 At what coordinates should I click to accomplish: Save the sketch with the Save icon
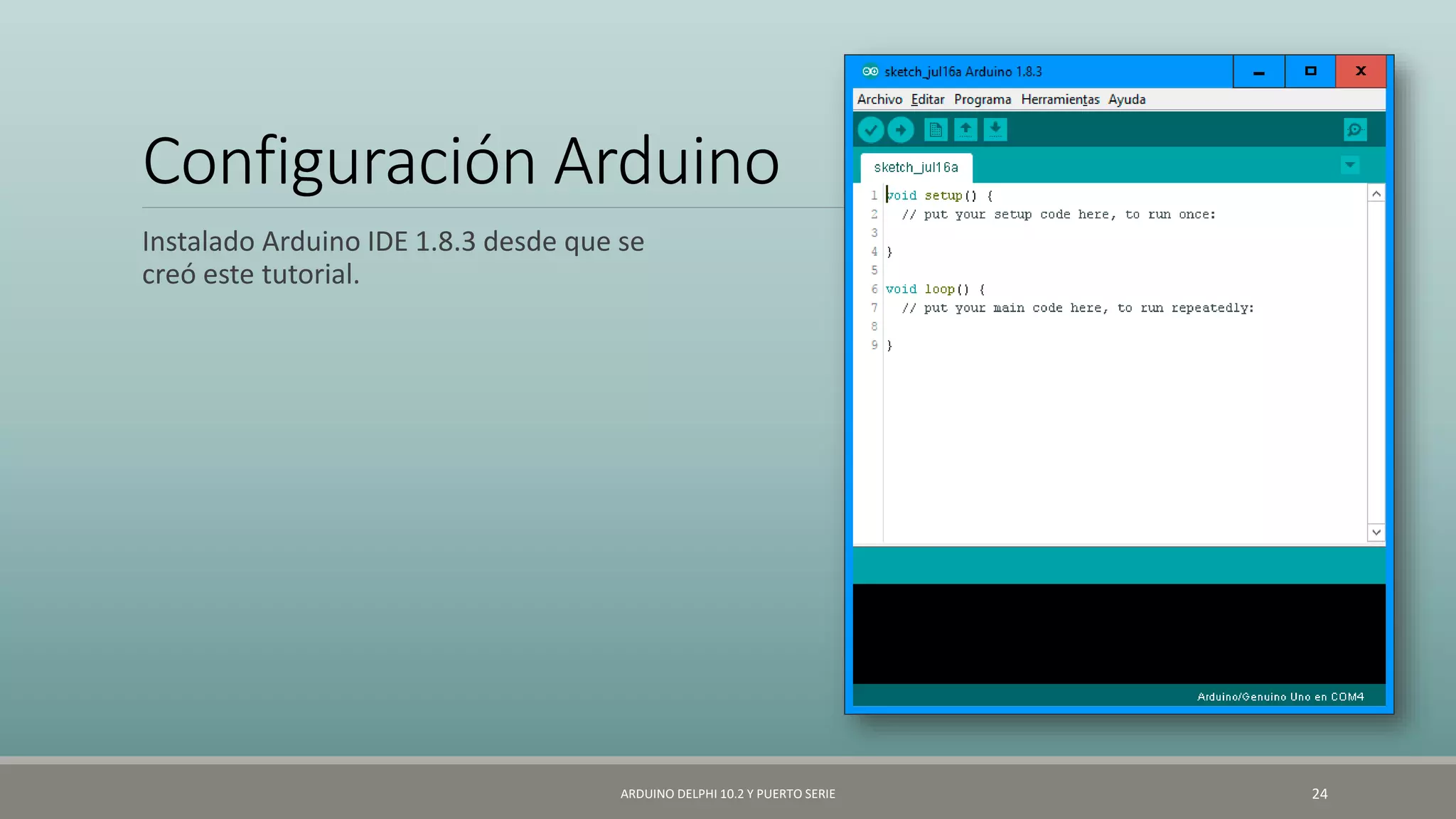tap(995, 129)
